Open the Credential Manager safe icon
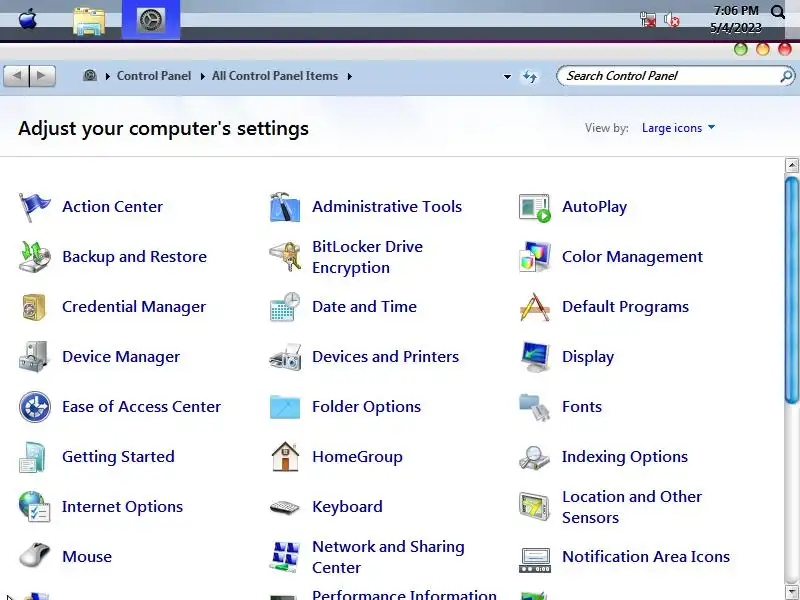 click(x=34, y=307)
